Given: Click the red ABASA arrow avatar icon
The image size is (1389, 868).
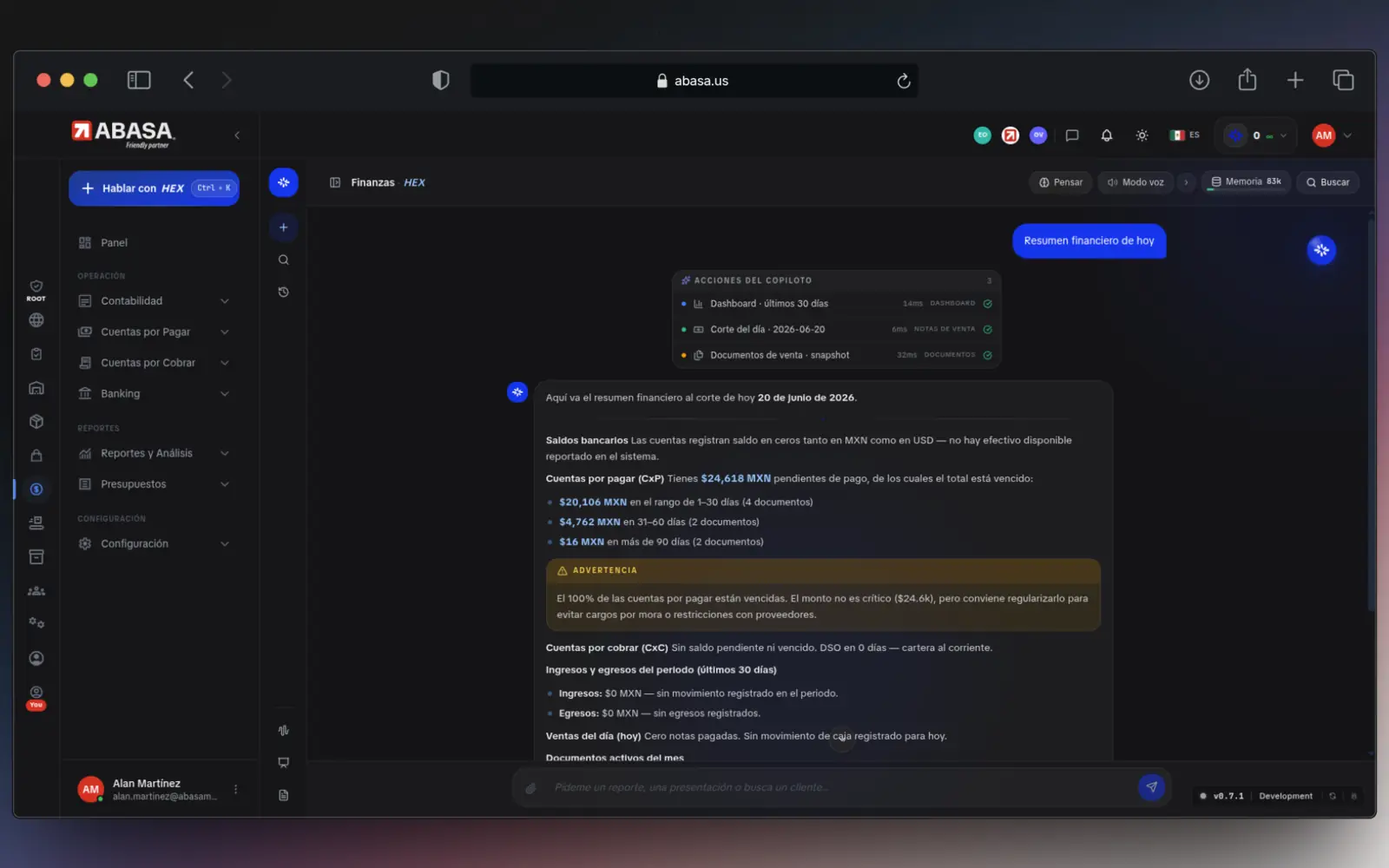Looking at the screenshot, I should click(1010, 135).
